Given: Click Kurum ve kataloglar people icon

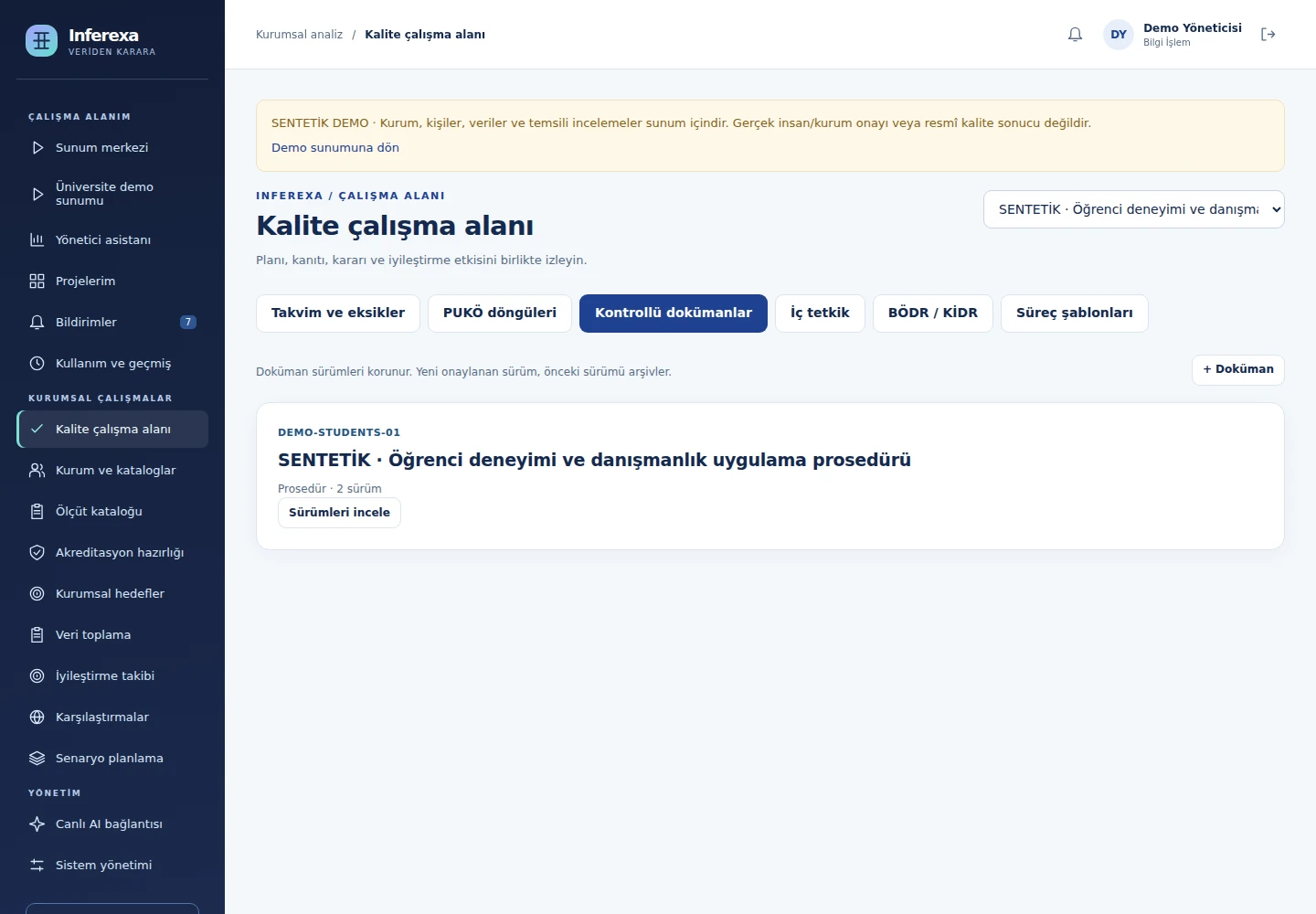Looking at the screenshot, I should tap(37, 470).
